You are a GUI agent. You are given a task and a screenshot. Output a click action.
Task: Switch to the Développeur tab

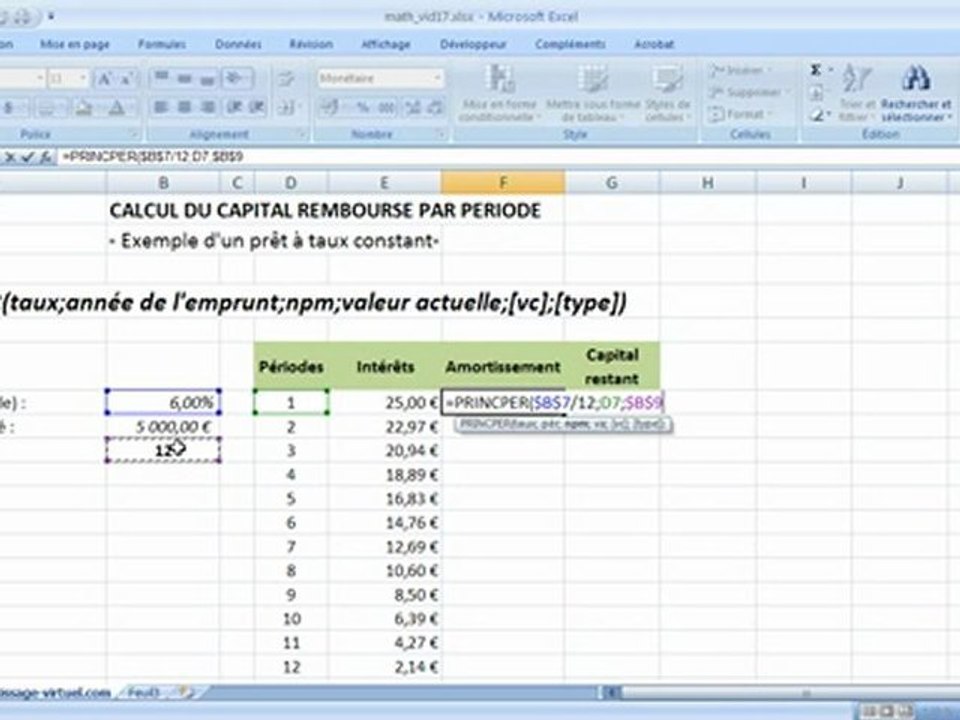pyautogui.click(x=473, y=44)
